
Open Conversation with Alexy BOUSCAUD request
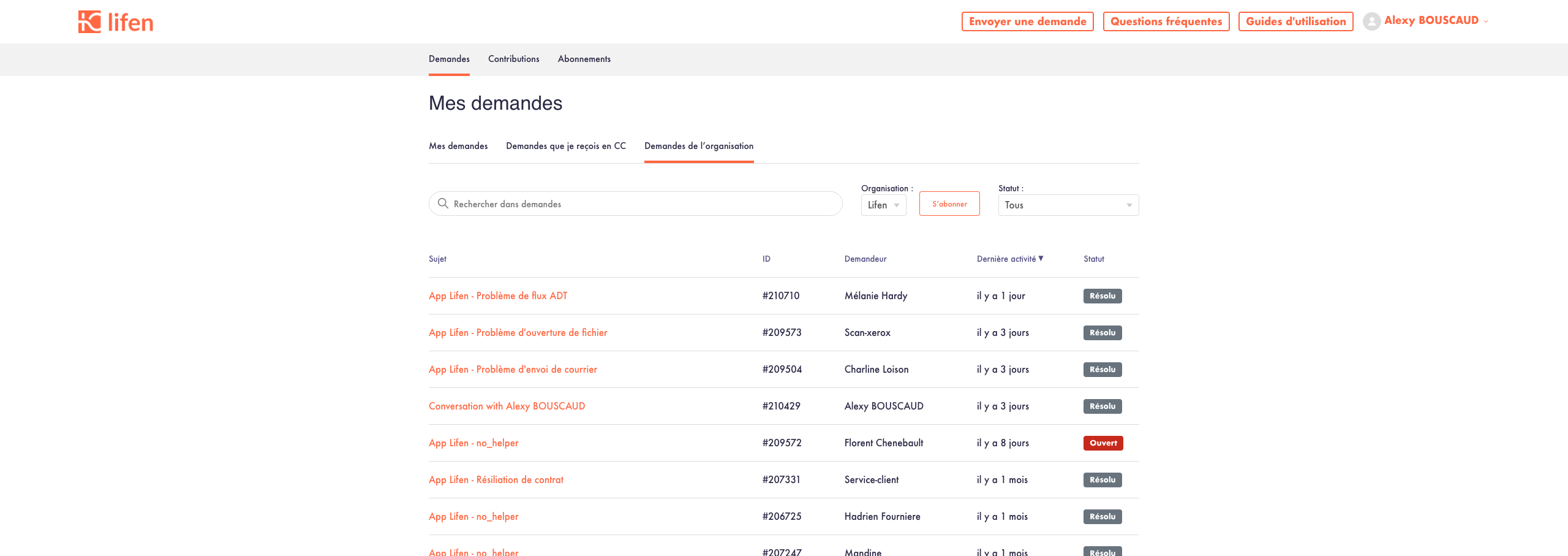point(507,406)
